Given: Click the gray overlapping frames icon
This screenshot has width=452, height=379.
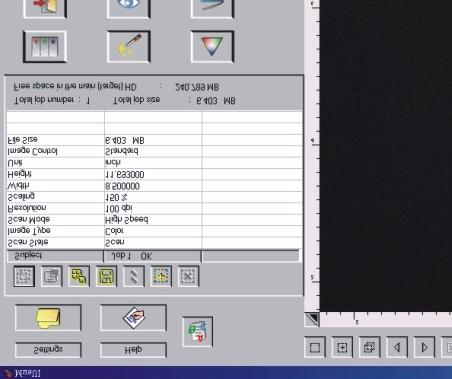Looking at the screenshot, I should point(51,276).
